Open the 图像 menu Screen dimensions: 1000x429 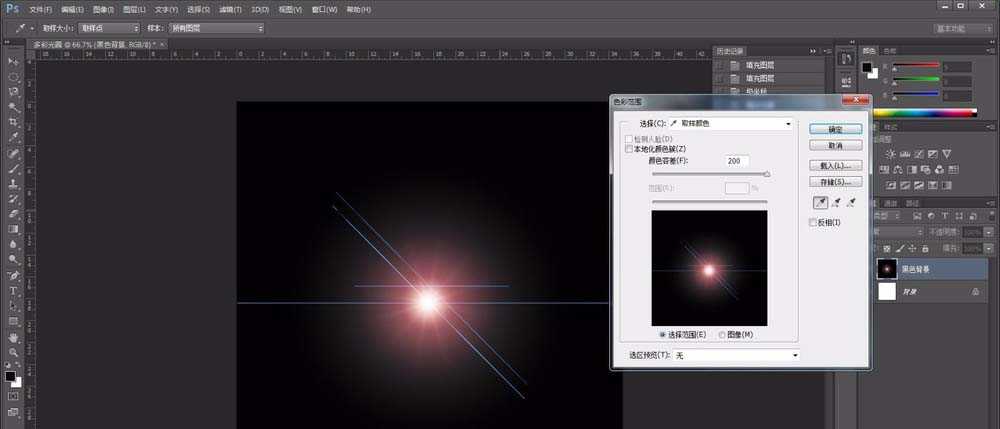pos(103,8)
